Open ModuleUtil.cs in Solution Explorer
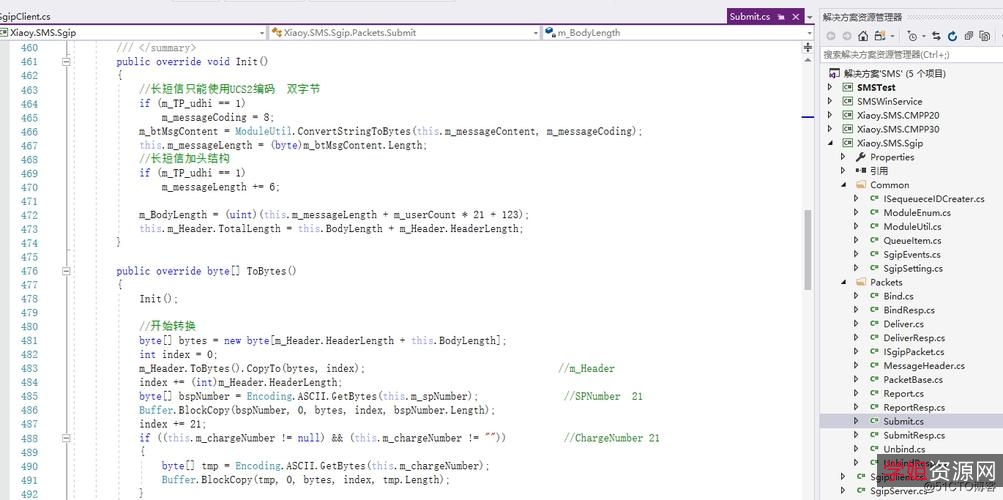The height and width of the screenshot is (500, 1003). pyautogui.click(x=912, y=227)
